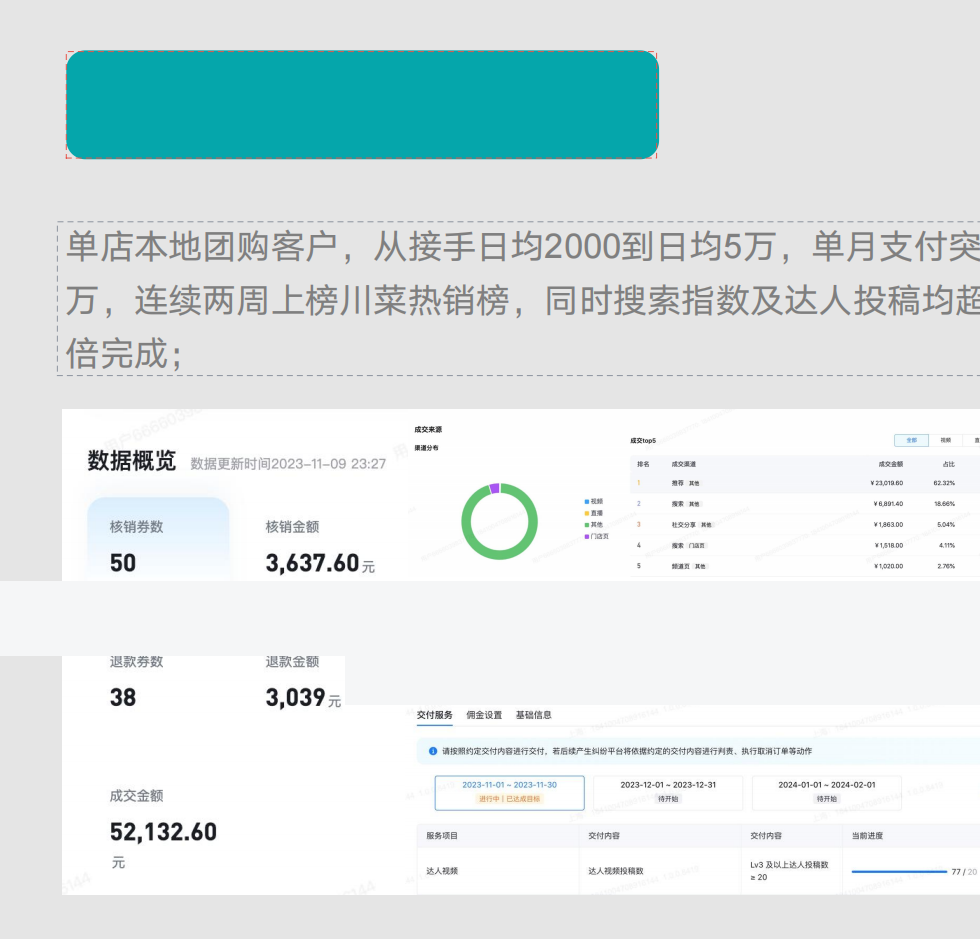Select the 2024-01-01 ~ 2024-02-01 period card
980x939 pixels.
[x=827, y=793]
